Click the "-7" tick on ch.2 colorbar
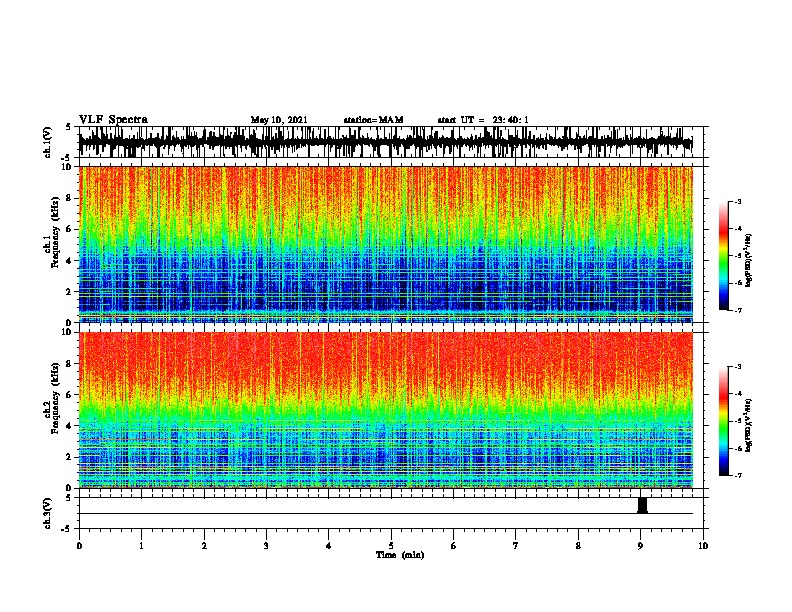Screen dimensions: 792x612 pos(738,475)
